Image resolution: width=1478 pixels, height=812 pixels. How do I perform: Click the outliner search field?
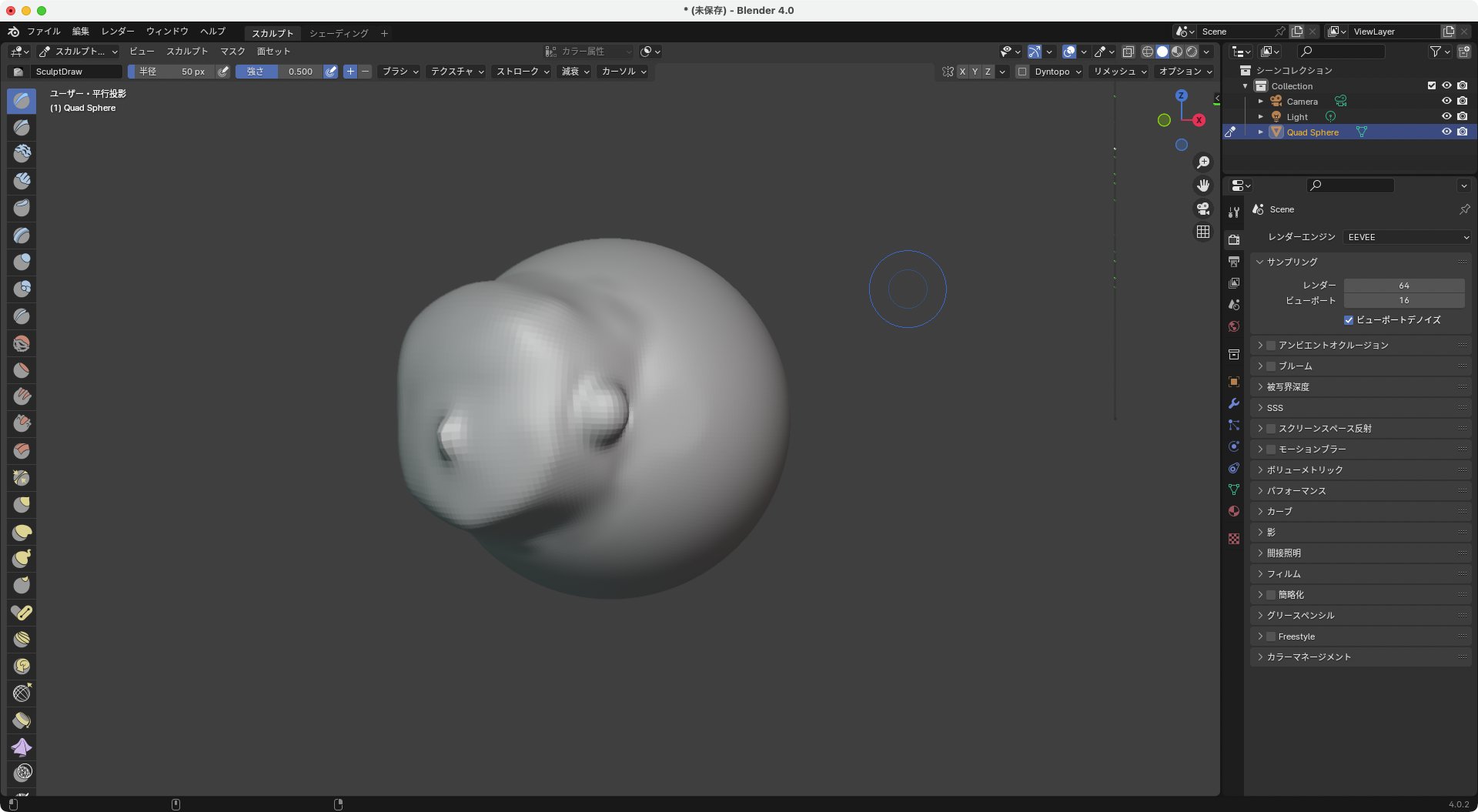(1341, 52)
